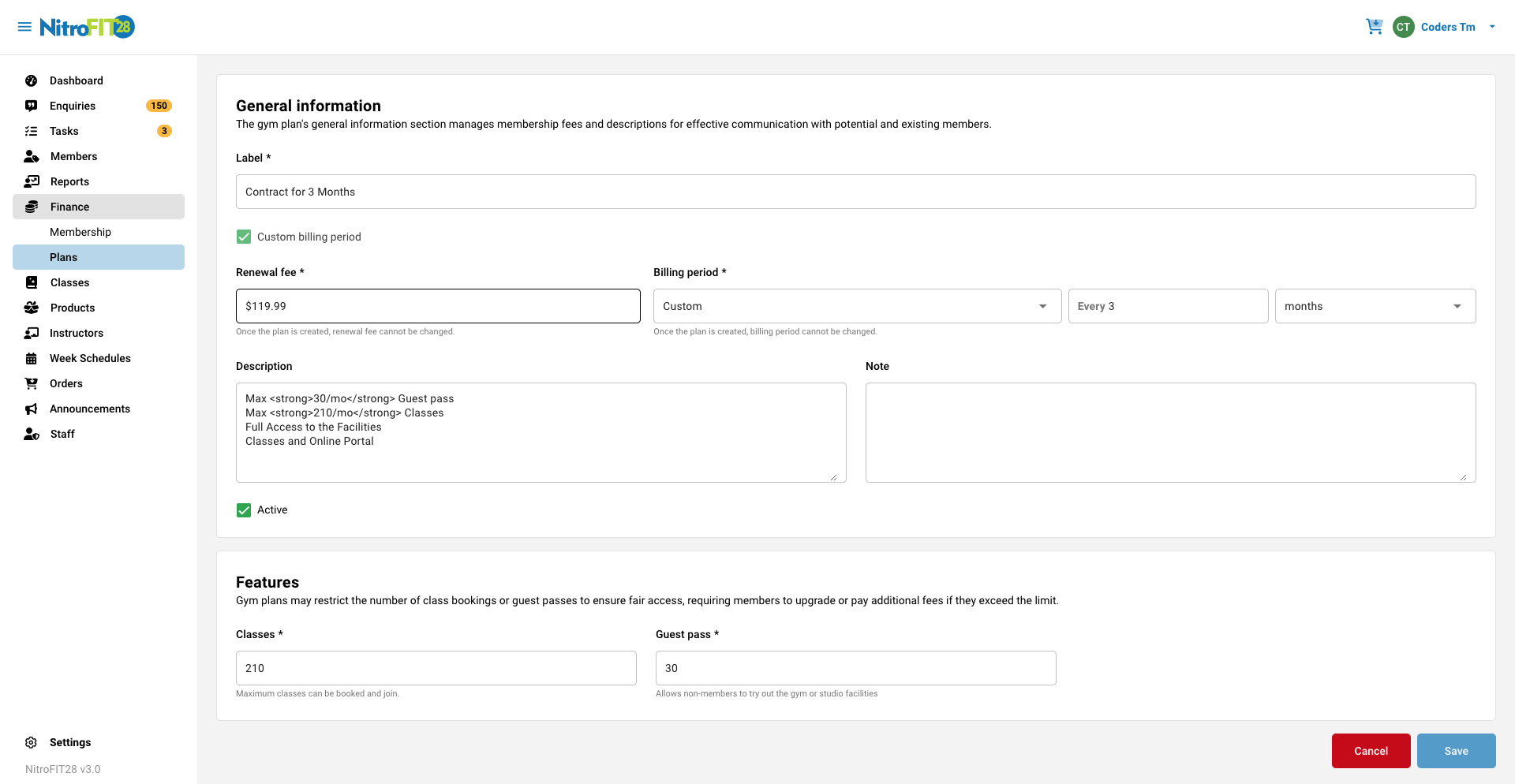Screen dimensions: 1515x784
Task: Open the Billing period Custom dropdown
Action: click(857, 306)
